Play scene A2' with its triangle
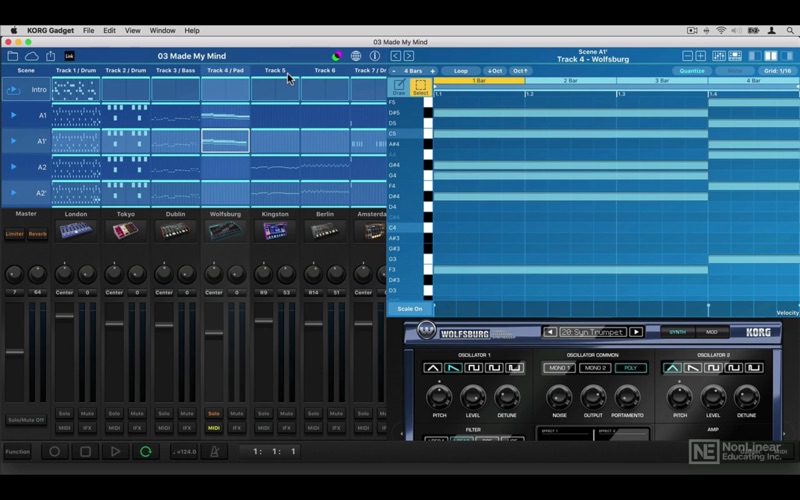The height and width of the screenshot is (500, 800). click(14, 193)
